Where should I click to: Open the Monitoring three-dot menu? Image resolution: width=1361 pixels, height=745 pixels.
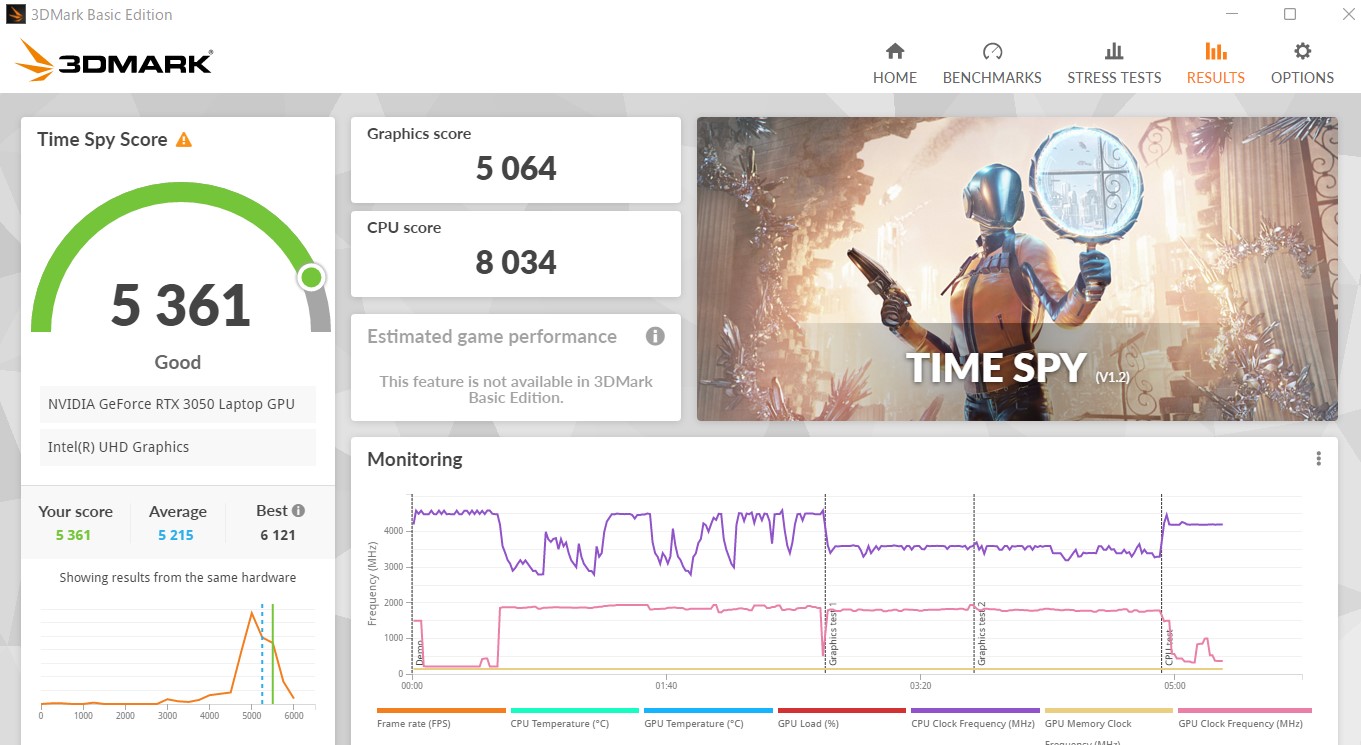coord(1318,459)
